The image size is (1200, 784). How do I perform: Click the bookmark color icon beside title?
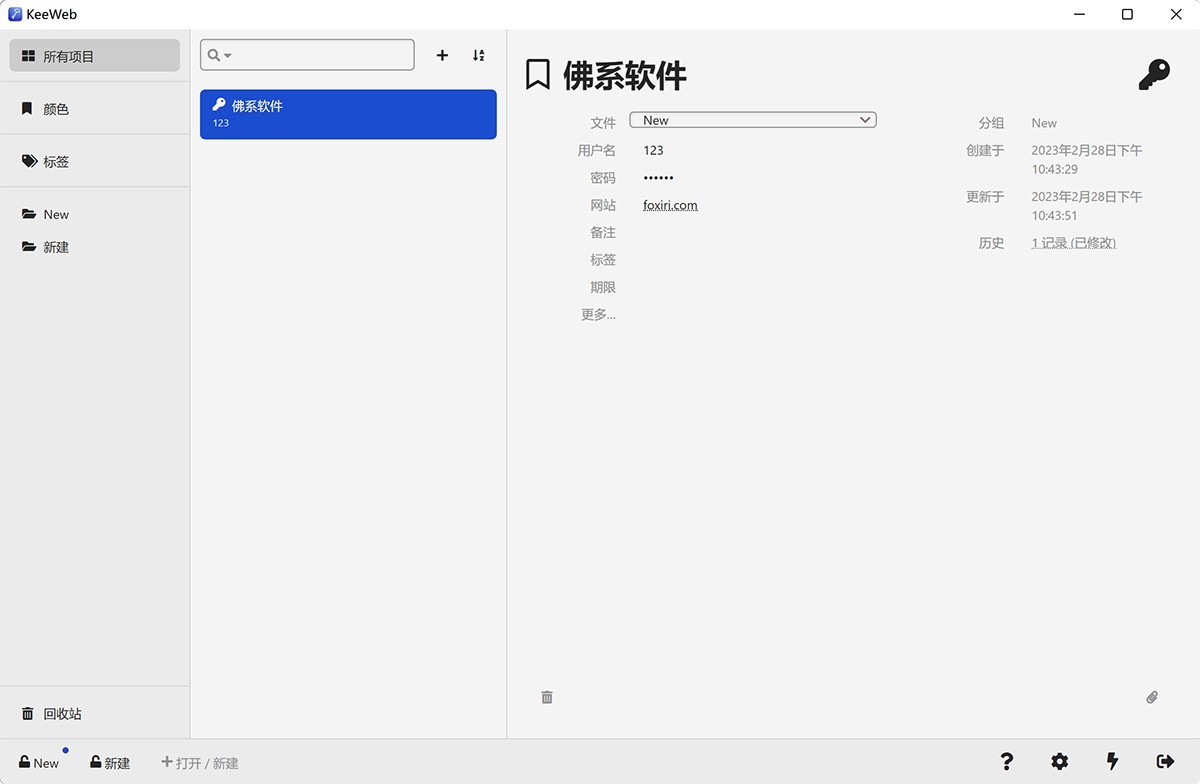538,75
